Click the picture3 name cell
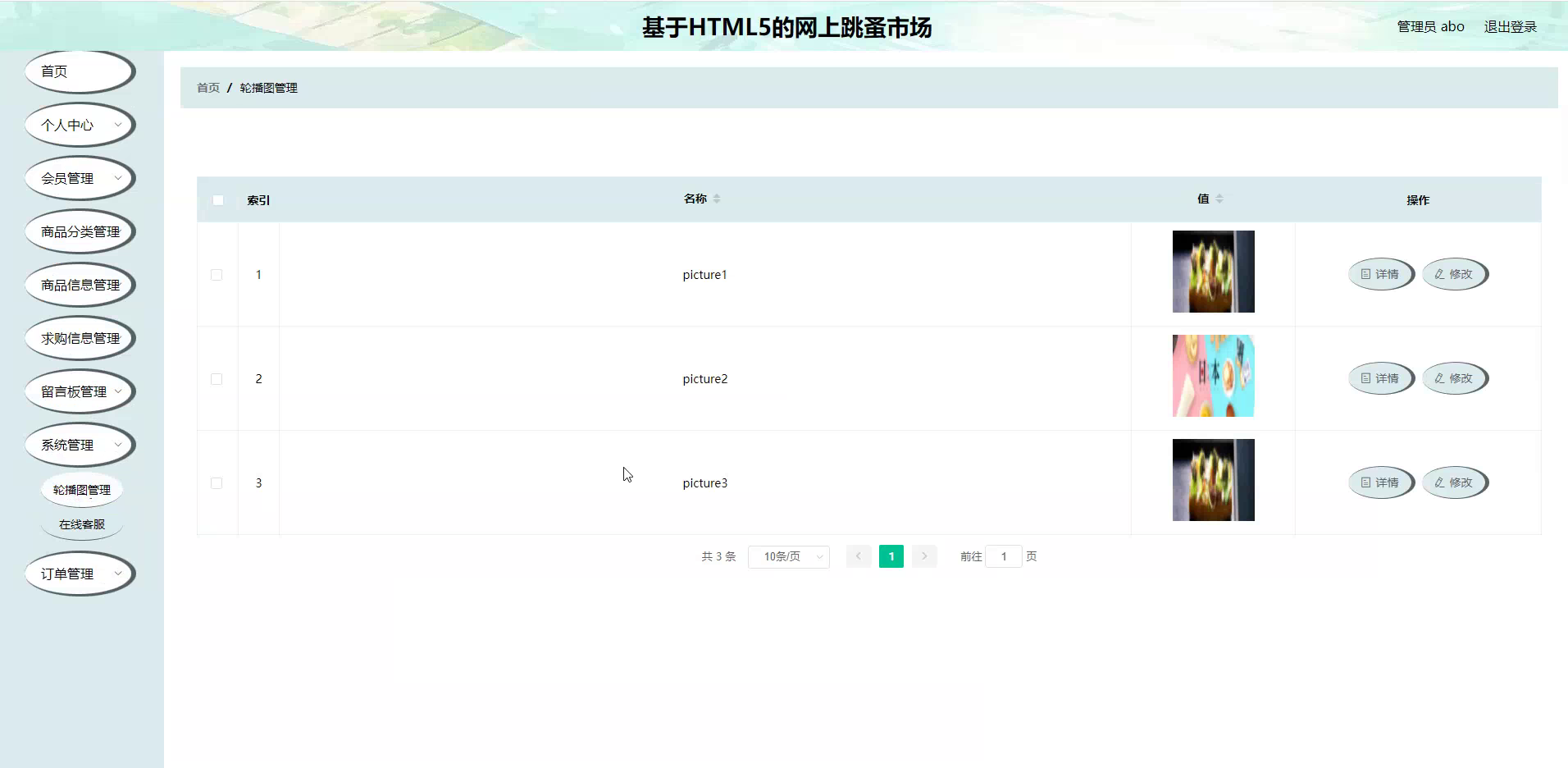This screenshot has height=768, width=1568. coord(705,483)
